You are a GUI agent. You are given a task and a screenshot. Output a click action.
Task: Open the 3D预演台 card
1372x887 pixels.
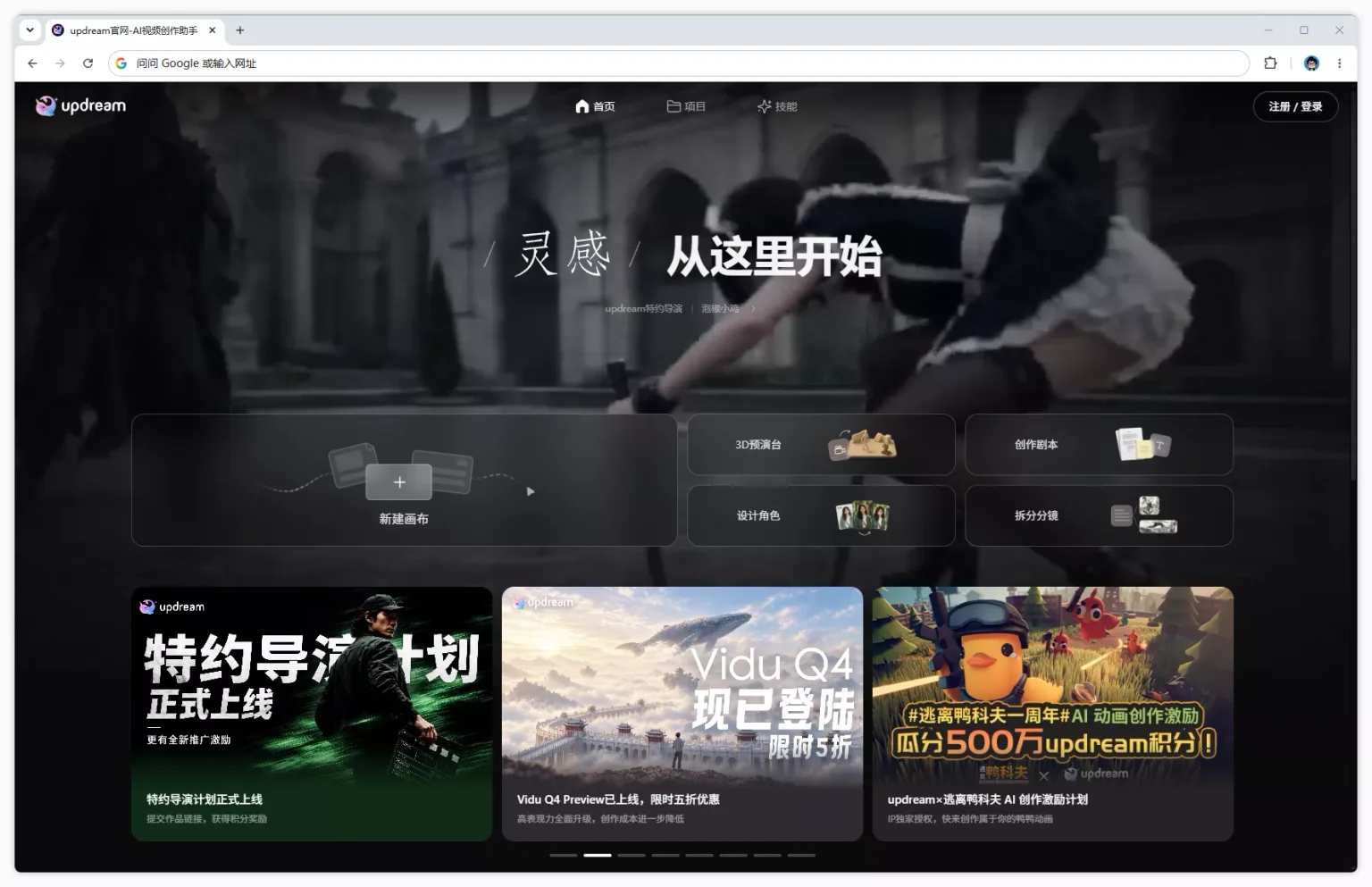821,444
